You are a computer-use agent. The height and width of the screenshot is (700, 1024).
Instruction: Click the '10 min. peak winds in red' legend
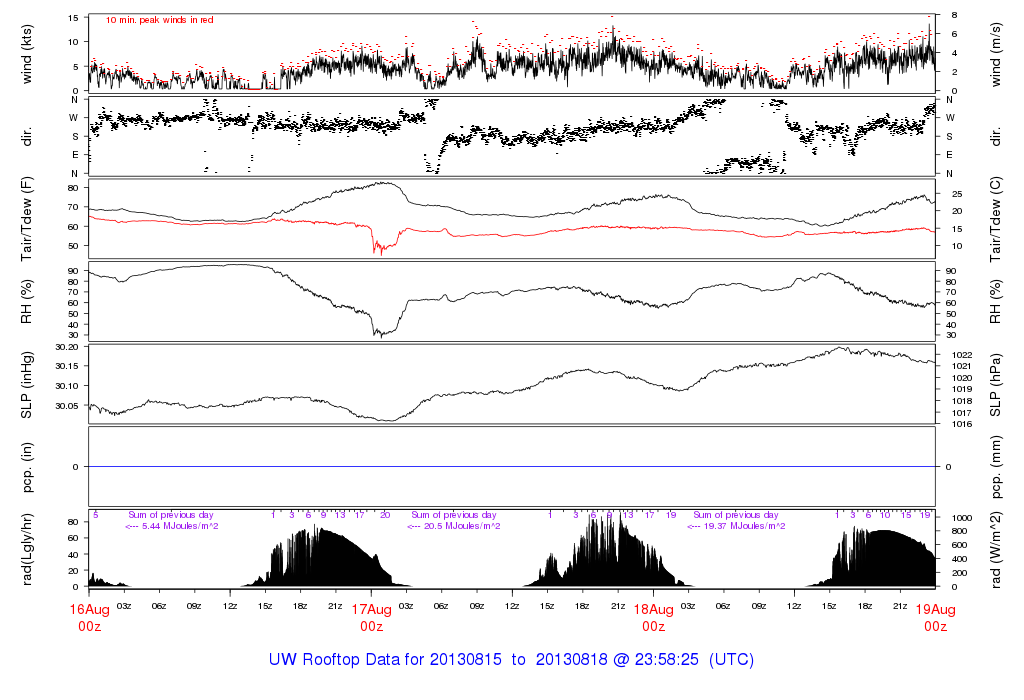coord(159,20)
